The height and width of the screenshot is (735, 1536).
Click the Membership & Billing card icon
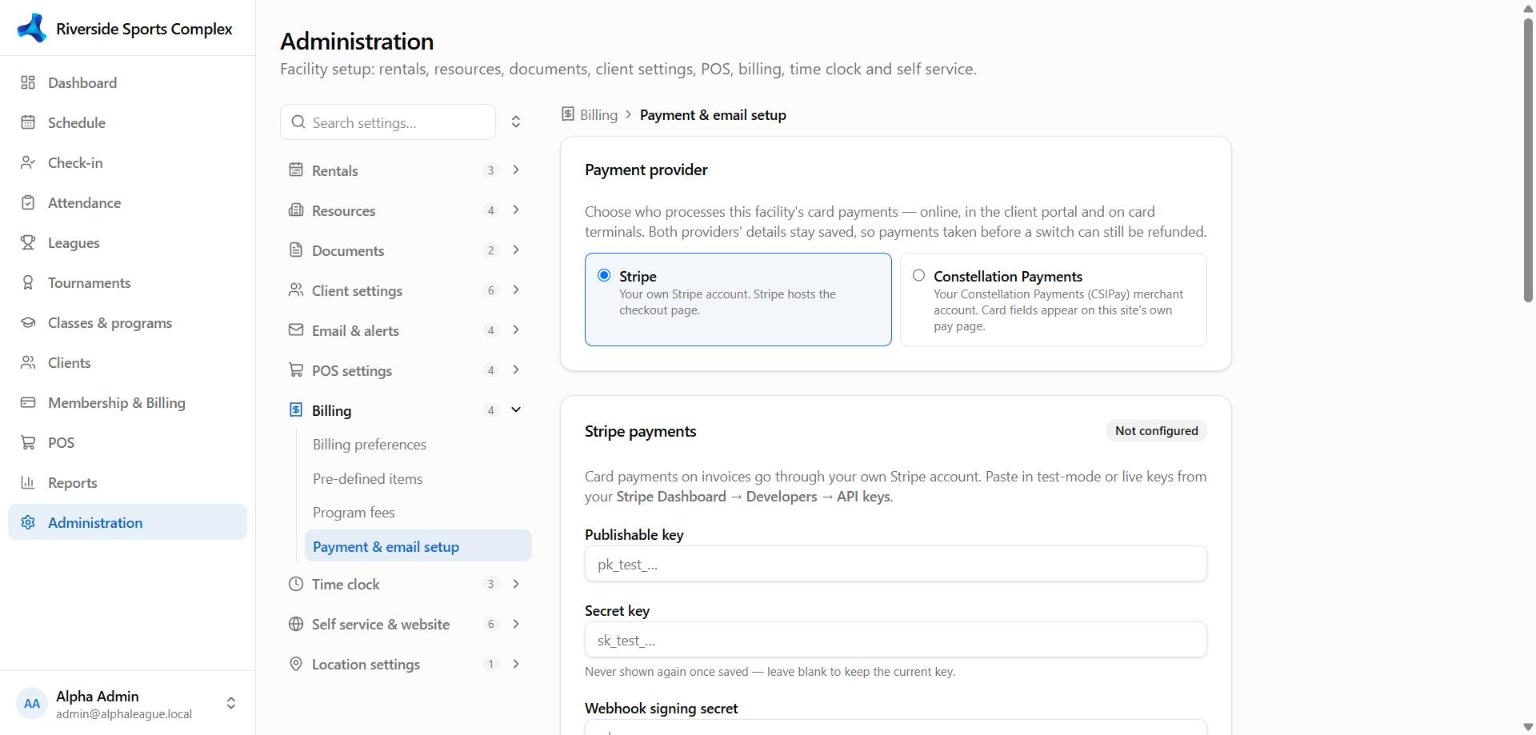28,403
